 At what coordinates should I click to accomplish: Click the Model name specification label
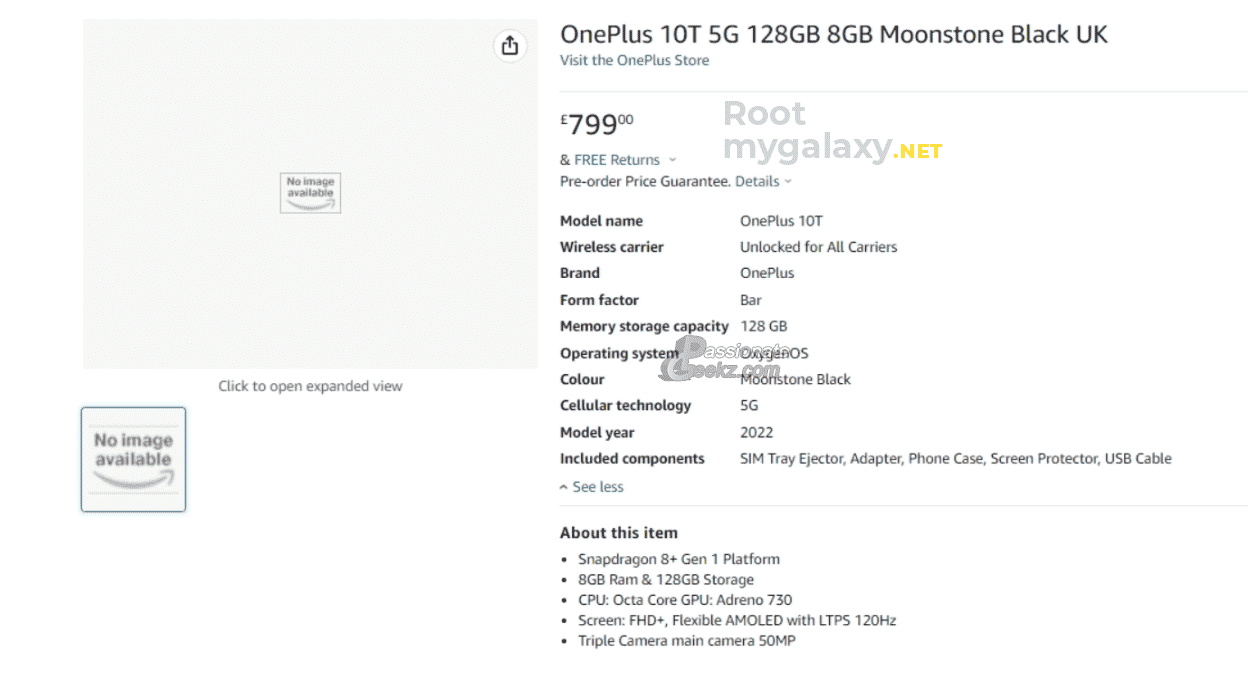point(601,221)
